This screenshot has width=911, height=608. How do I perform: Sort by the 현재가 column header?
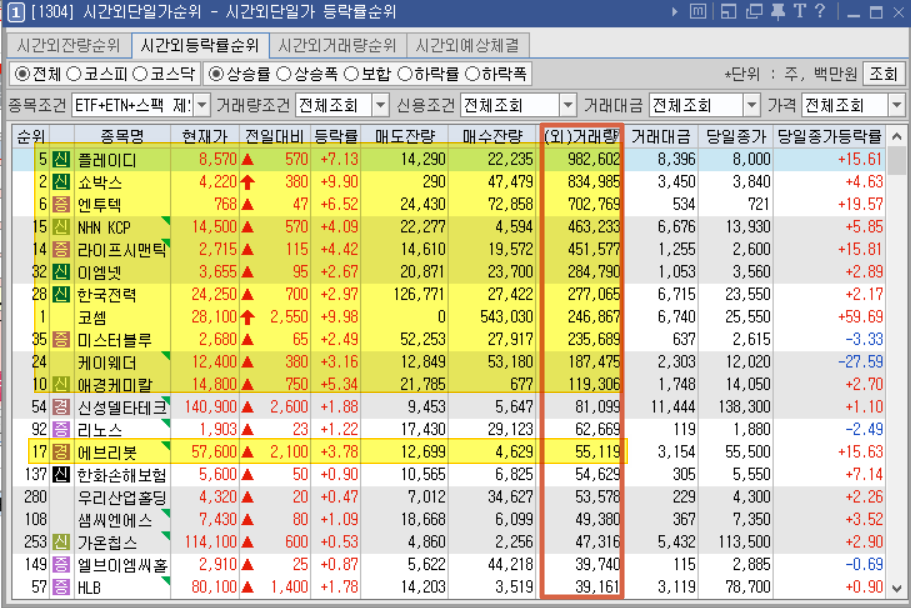point(205,136)
